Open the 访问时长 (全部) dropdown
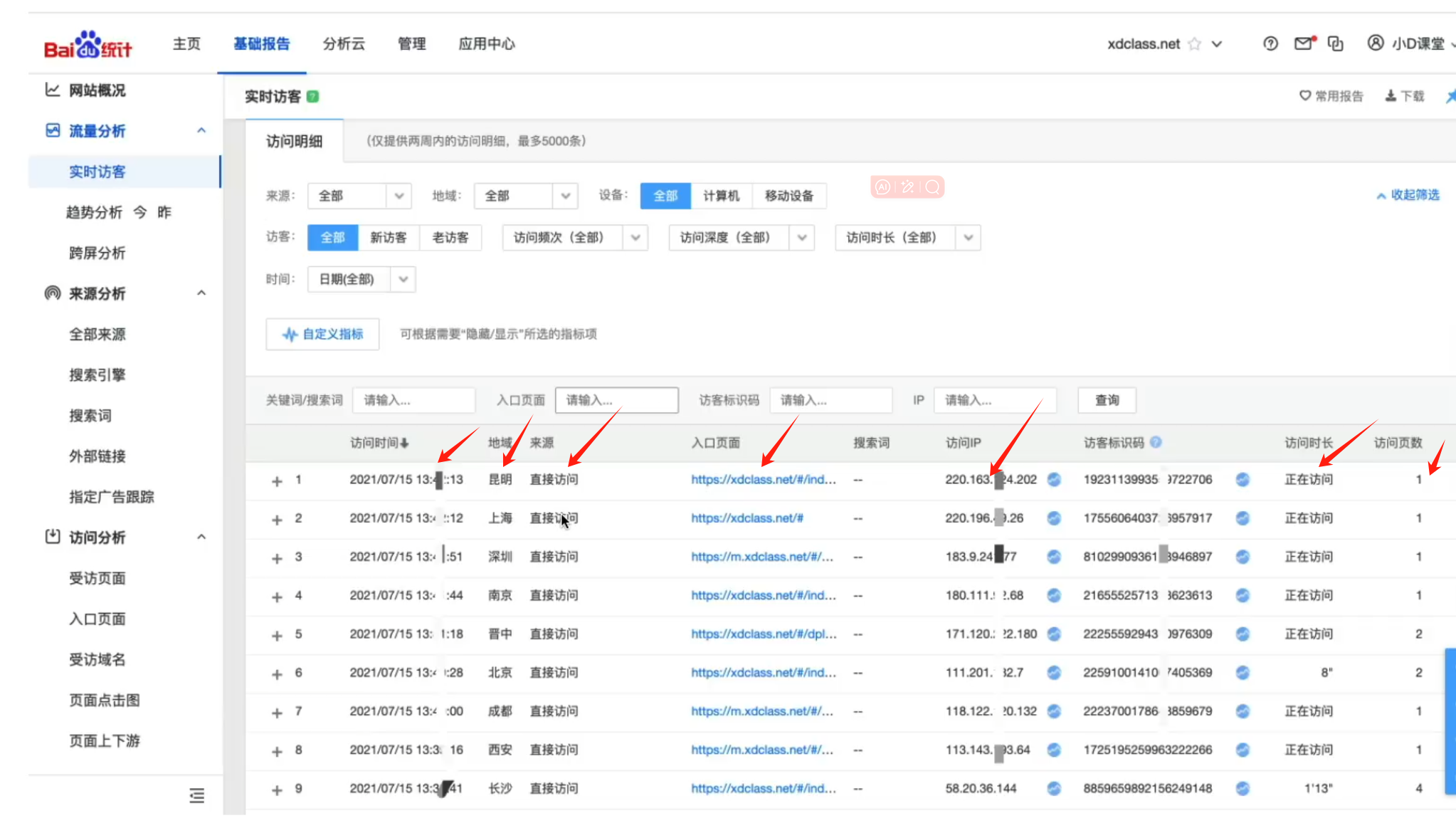The image size is (1456, 818). tap(908, 238)
